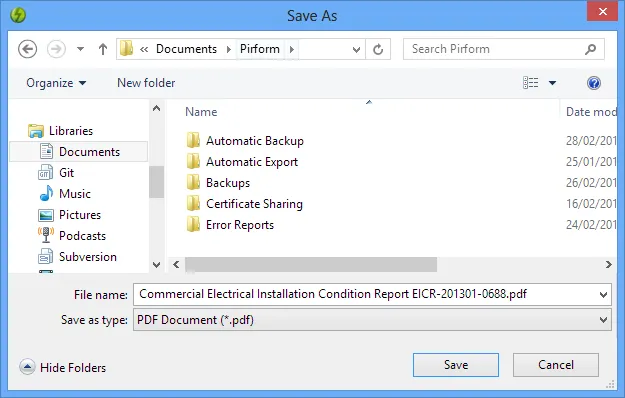Click the Documents library icon
This screenshot has height=398, width=625.
46,151
